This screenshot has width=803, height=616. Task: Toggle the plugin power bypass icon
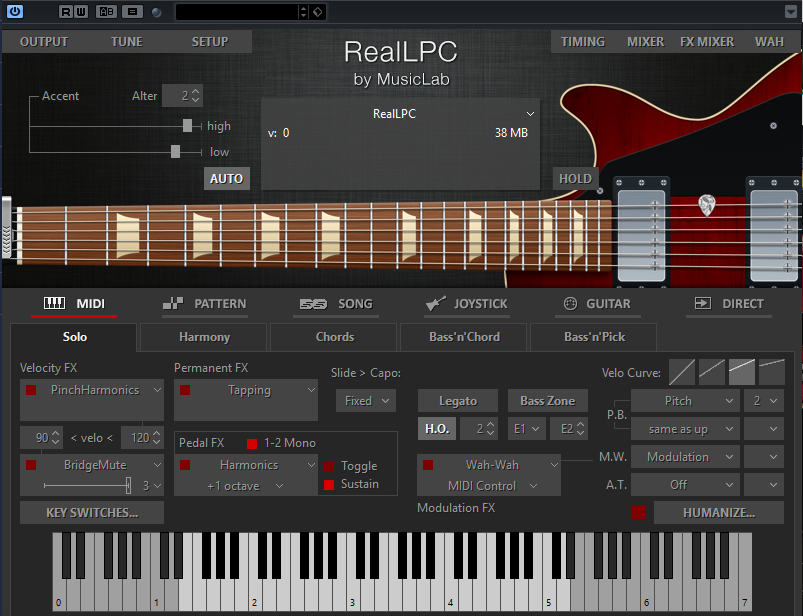point(15,11)
